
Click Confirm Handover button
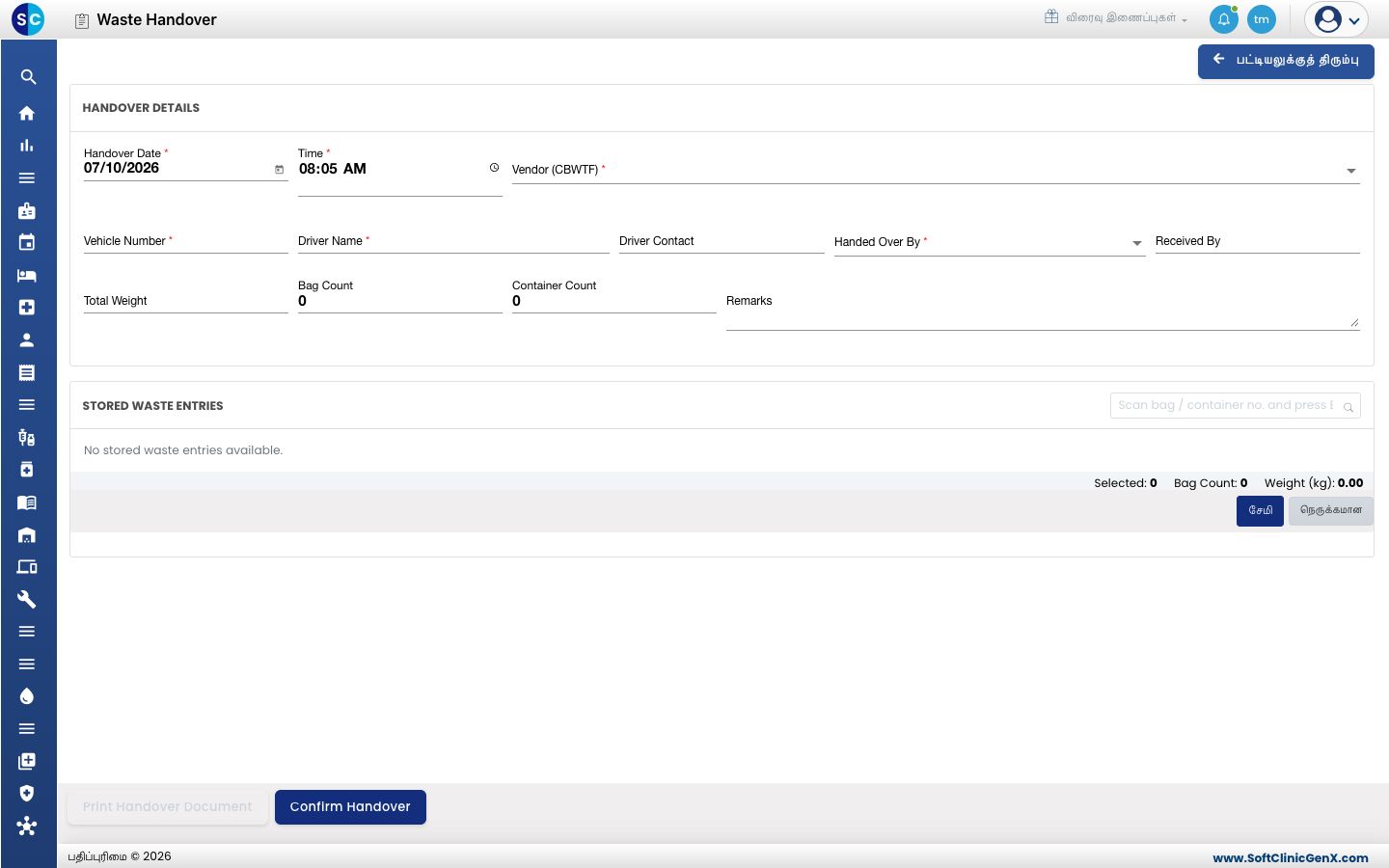click(x=350, y=807)
